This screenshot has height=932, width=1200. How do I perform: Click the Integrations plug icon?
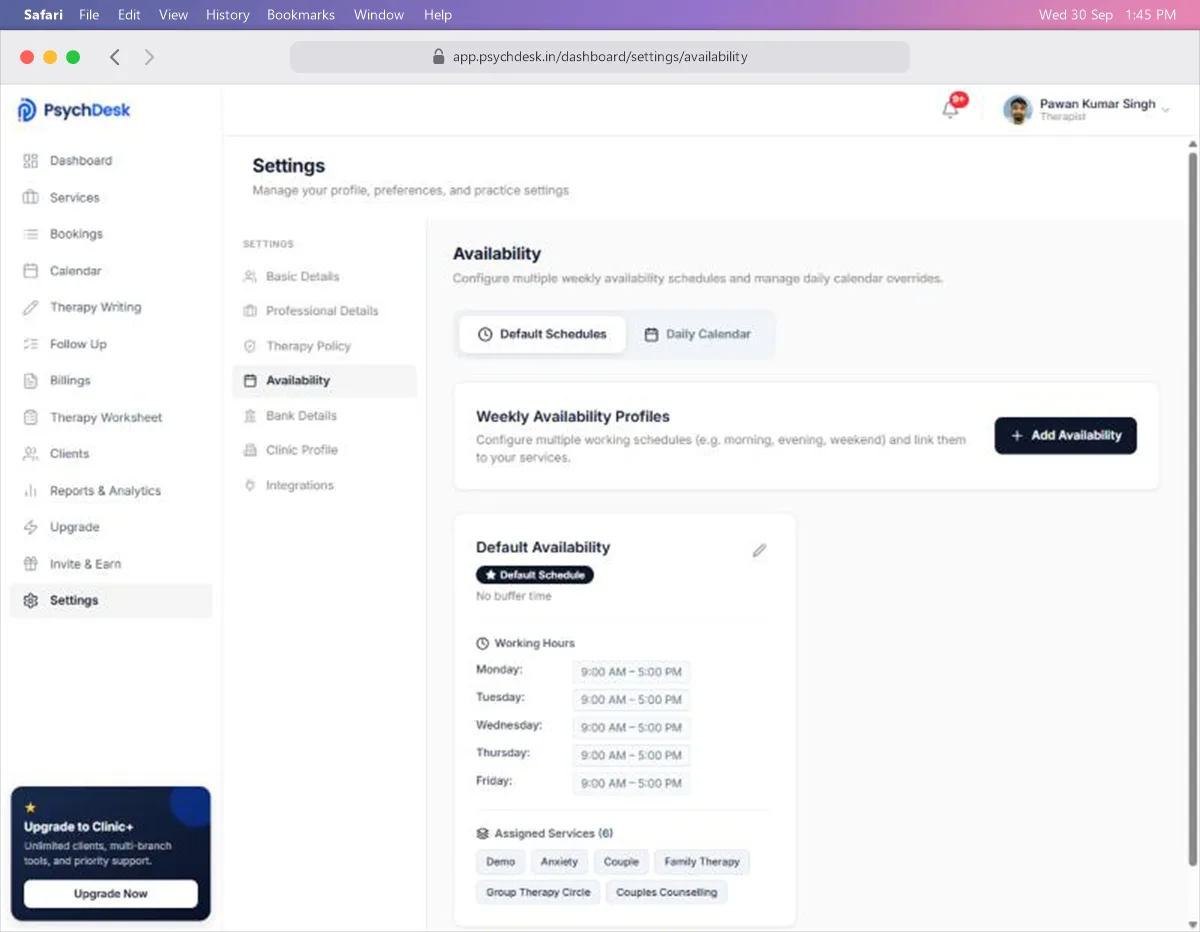coord(250,485)
